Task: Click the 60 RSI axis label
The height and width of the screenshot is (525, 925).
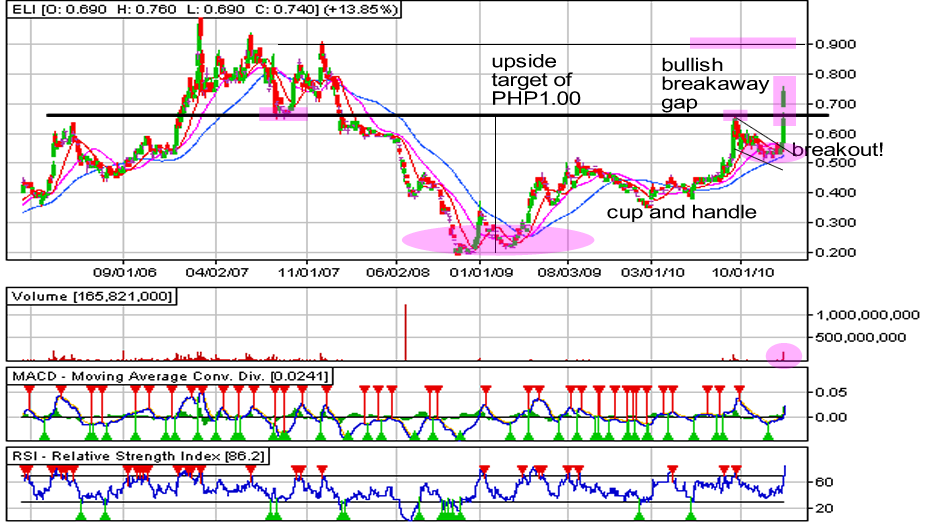Action: point(824,483)
